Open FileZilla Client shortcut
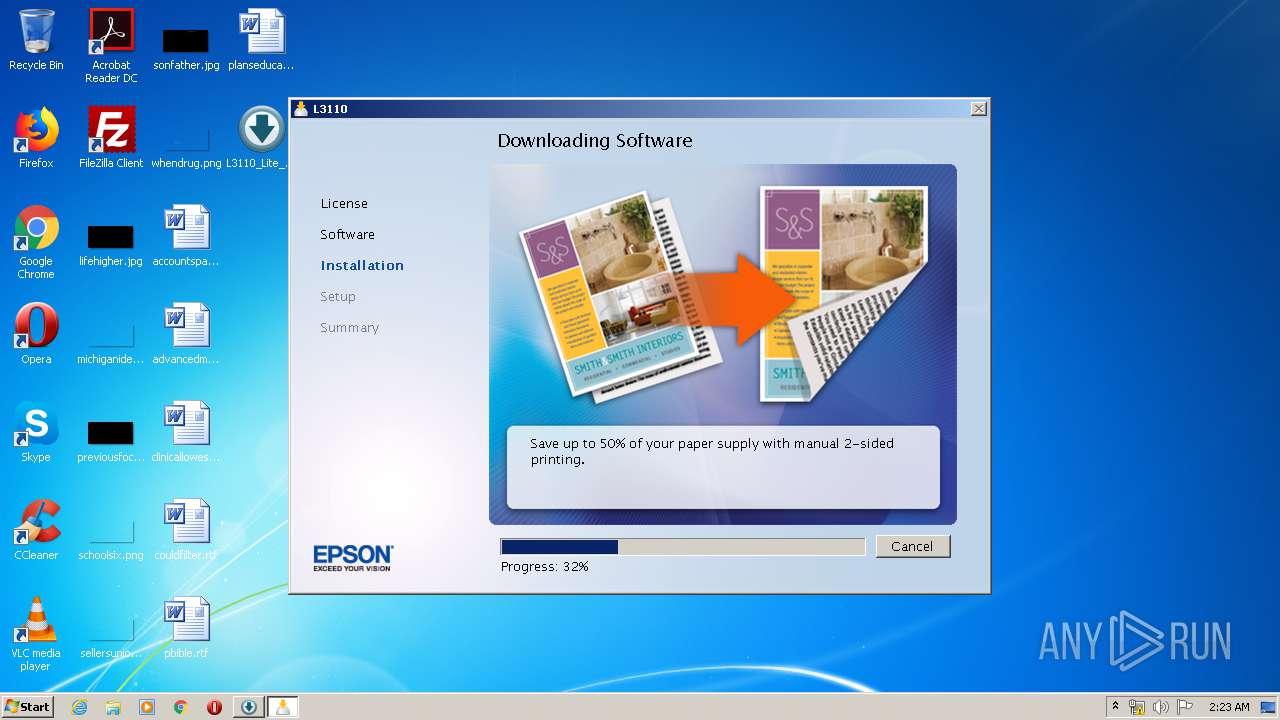The width and height of the screenshot is (1280, 720). click(x=111, y=138)
